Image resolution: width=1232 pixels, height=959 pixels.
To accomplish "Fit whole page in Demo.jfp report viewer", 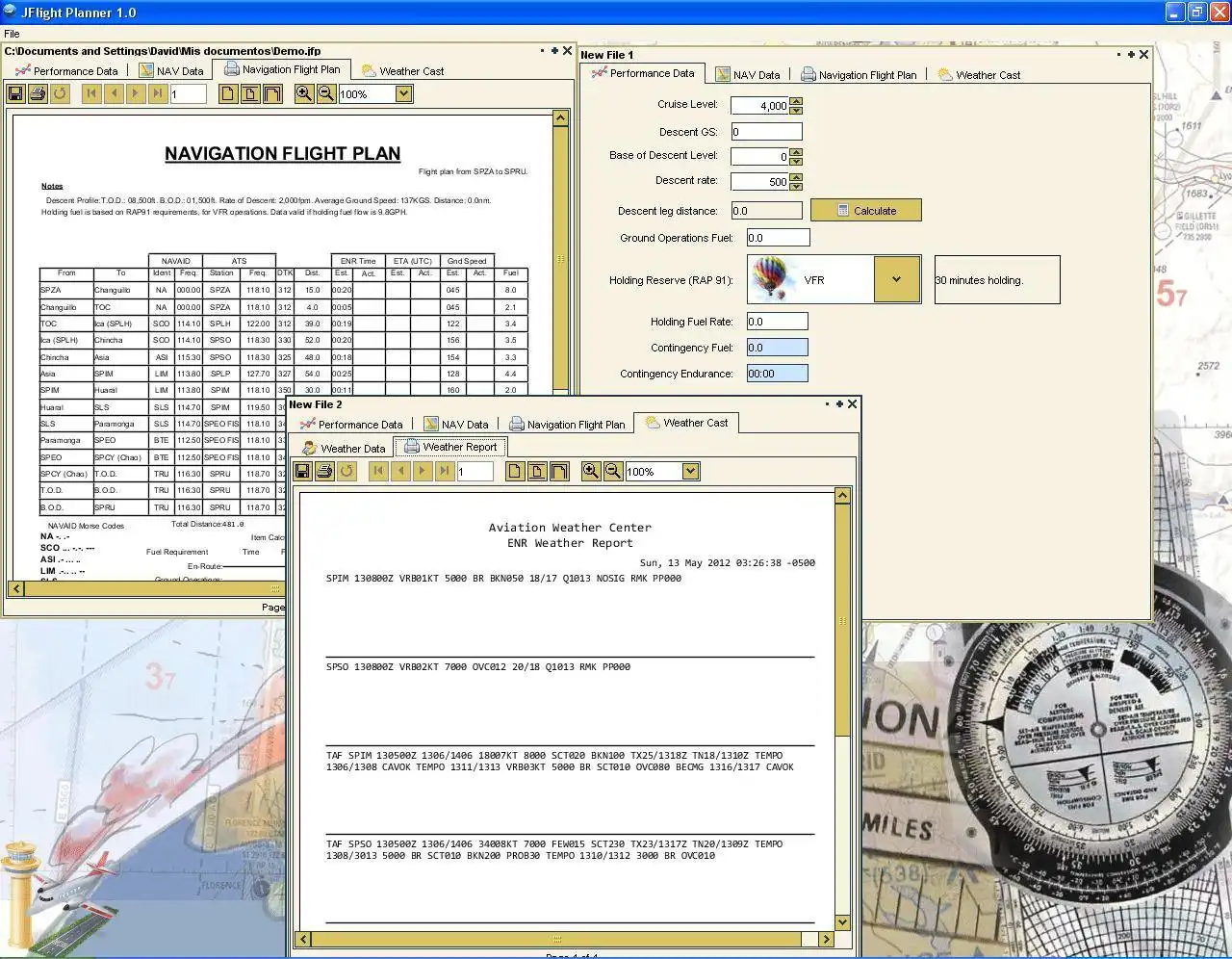I will 250,93.
